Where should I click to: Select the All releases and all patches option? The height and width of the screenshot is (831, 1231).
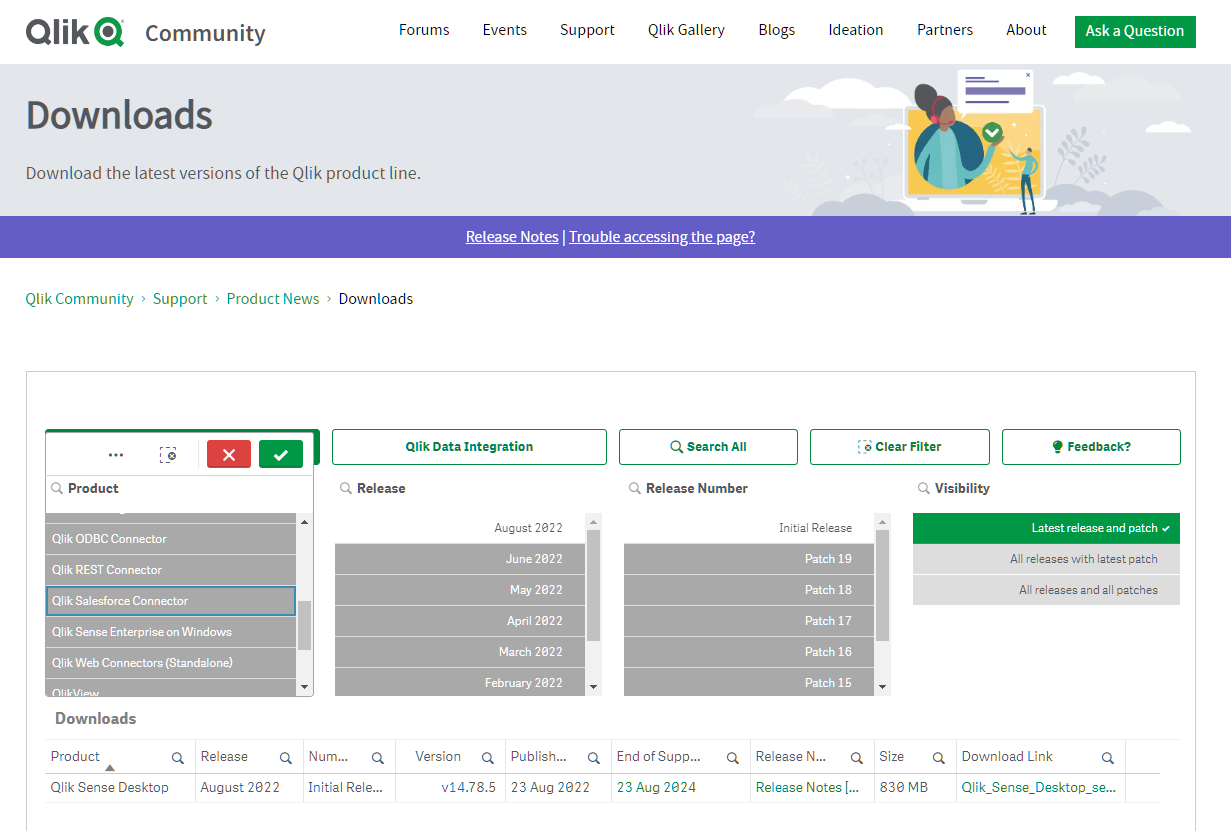(1046, 590)
